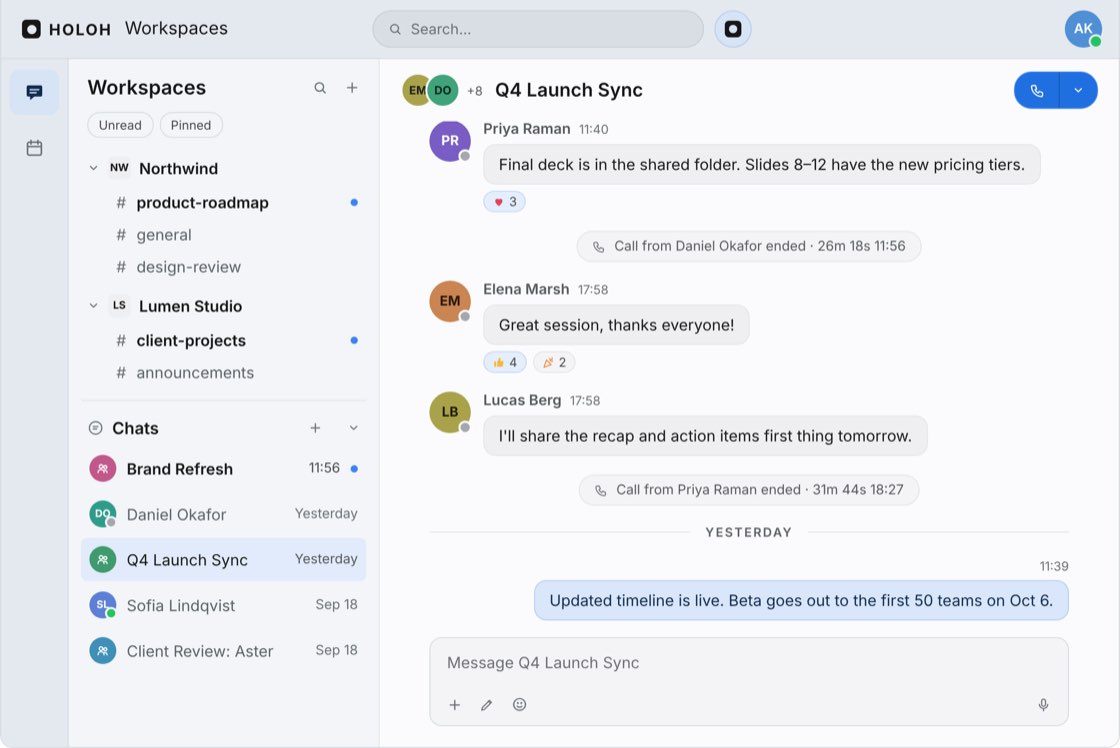Click the Workspaces title in top bar
Image resolution: width=1120 pixels, height=748 pixels.
point(176,29)
